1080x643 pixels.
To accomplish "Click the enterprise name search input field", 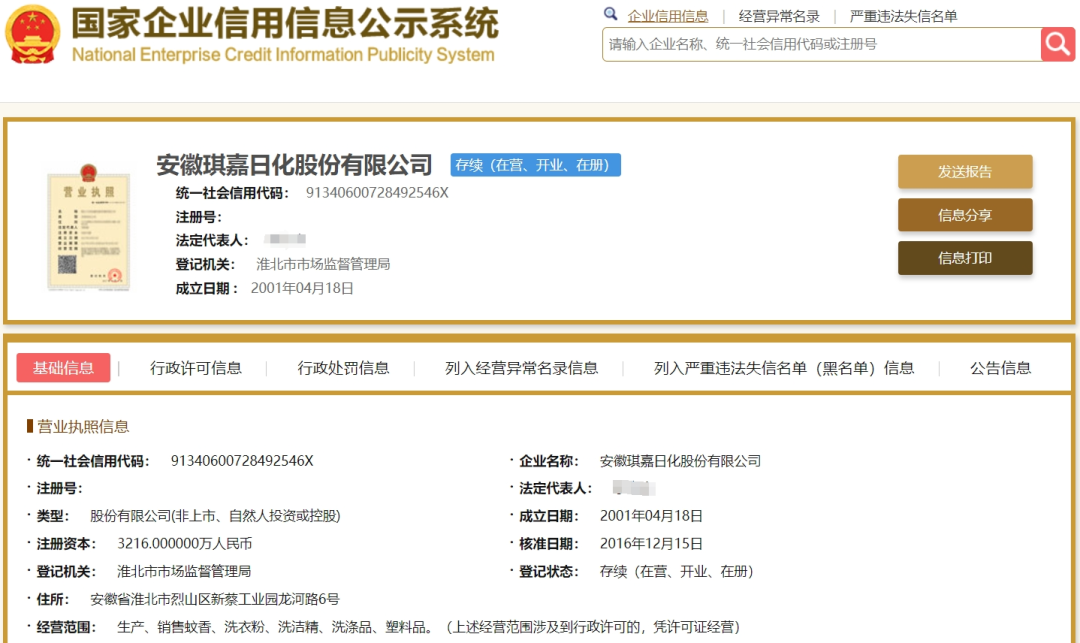I will click(820, 44).
